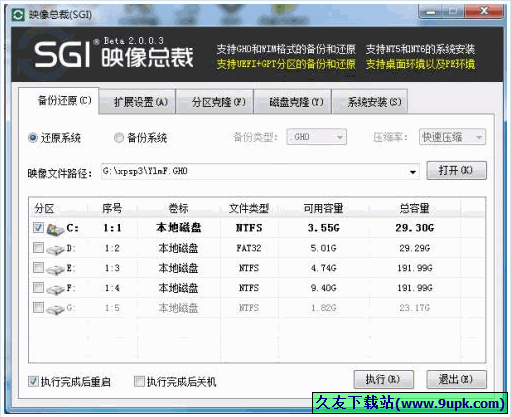Click the C: system drive icon
Screen dimensions: 511x417
[55, 229]
